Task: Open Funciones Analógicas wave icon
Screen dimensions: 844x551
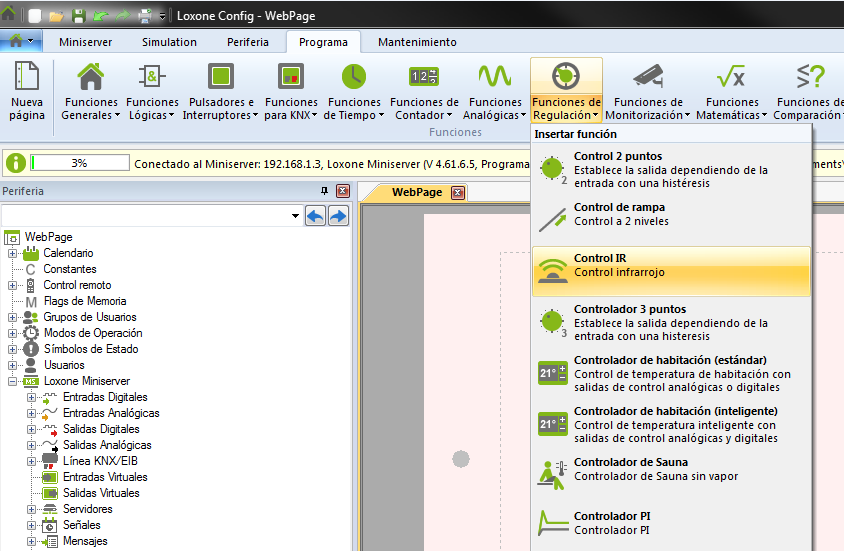Action: tap(495, 77)
